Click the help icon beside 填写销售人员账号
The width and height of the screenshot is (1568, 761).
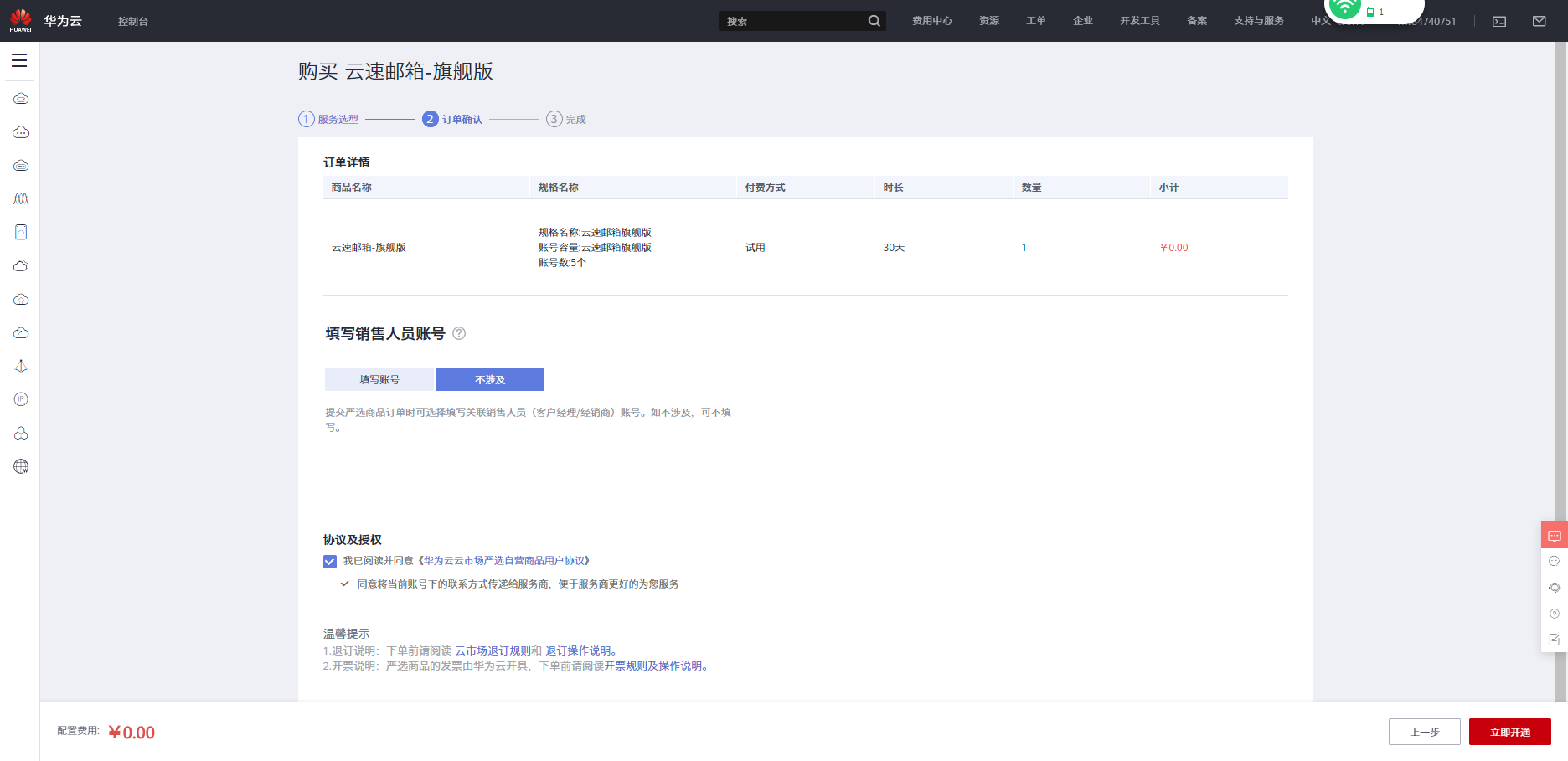click(459, 333)
